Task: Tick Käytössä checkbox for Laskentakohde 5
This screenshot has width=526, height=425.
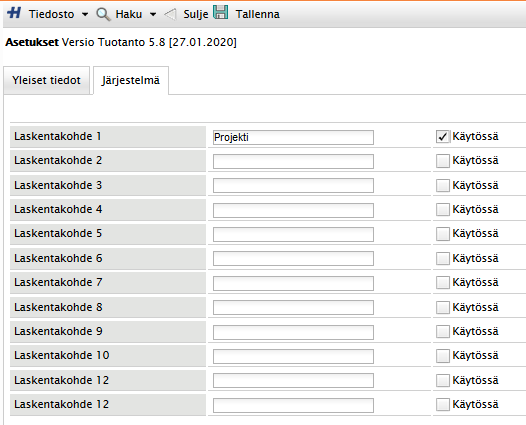Action: [442, 234]
